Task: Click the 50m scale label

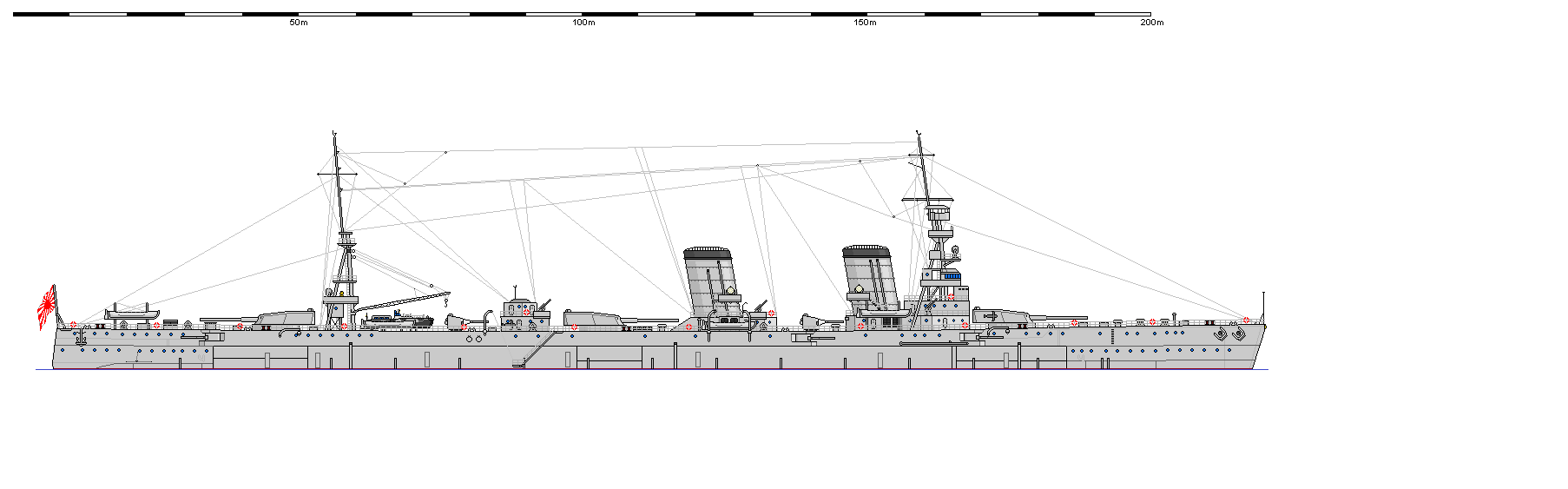Action: click(299, 23)
